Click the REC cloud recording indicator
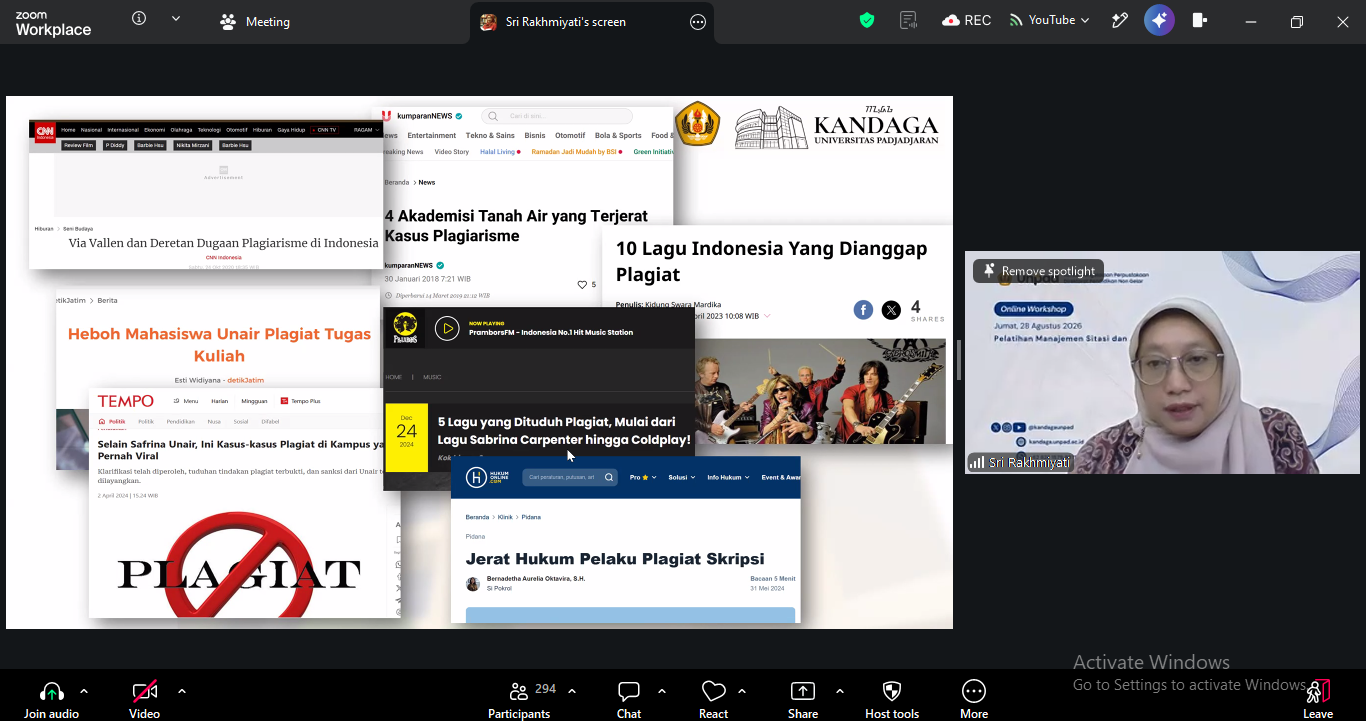This screenshot has height=721, width=1366. [967, 20]
